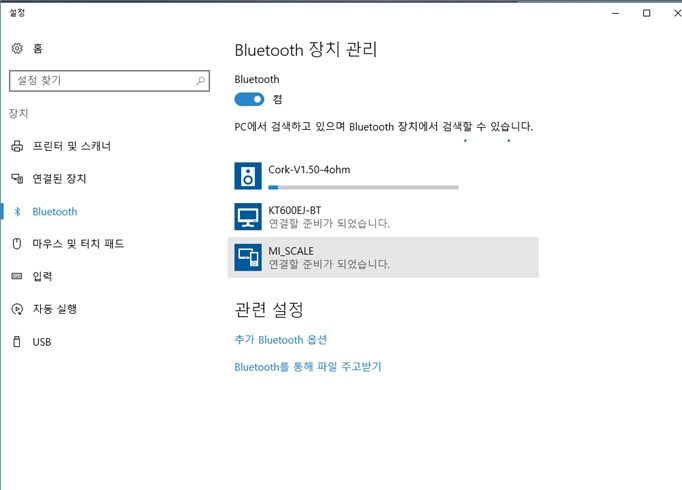Click the device icon for MI_SCALE
Viewport: 682px width, 490px height.
pos(248,257)
